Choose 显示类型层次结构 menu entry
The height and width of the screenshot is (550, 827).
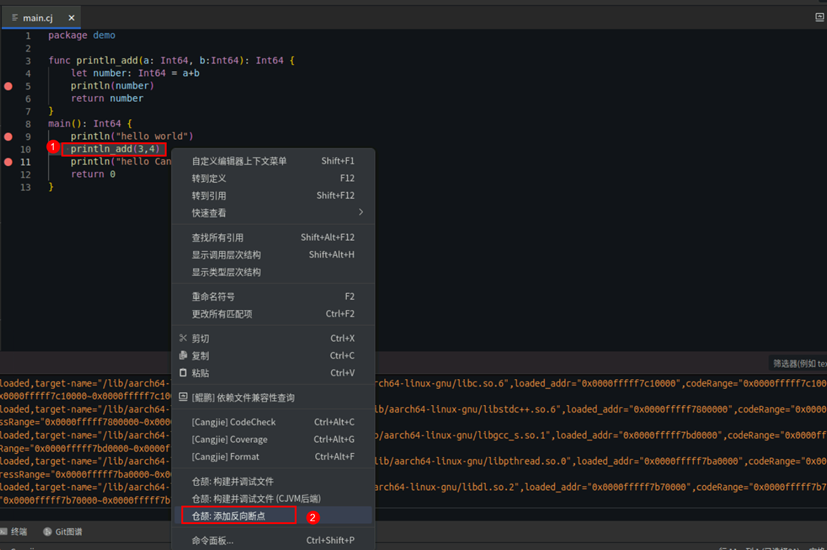[x=273, y=272]
